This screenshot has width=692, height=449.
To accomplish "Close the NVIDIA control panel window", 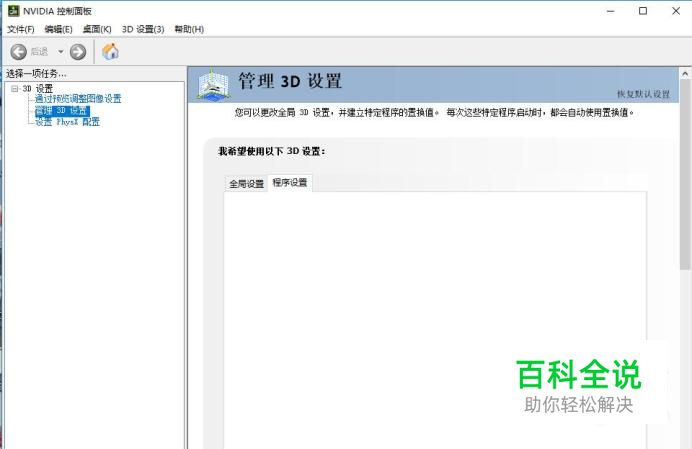I will (676, 11).
